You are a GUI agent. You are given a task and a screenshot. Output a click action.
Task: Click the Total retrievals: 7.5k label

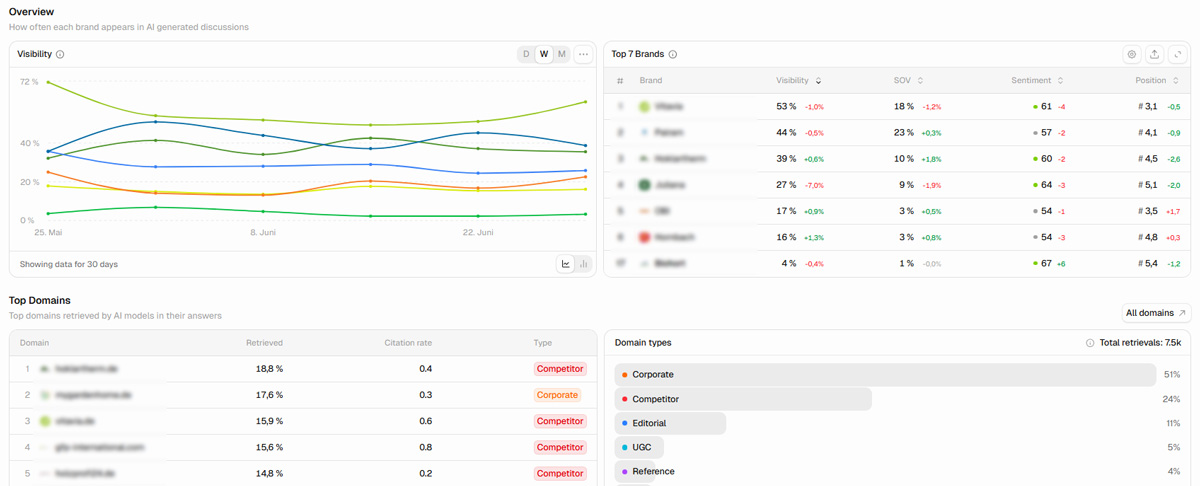pyautogui.click(x=1140, y=342)
